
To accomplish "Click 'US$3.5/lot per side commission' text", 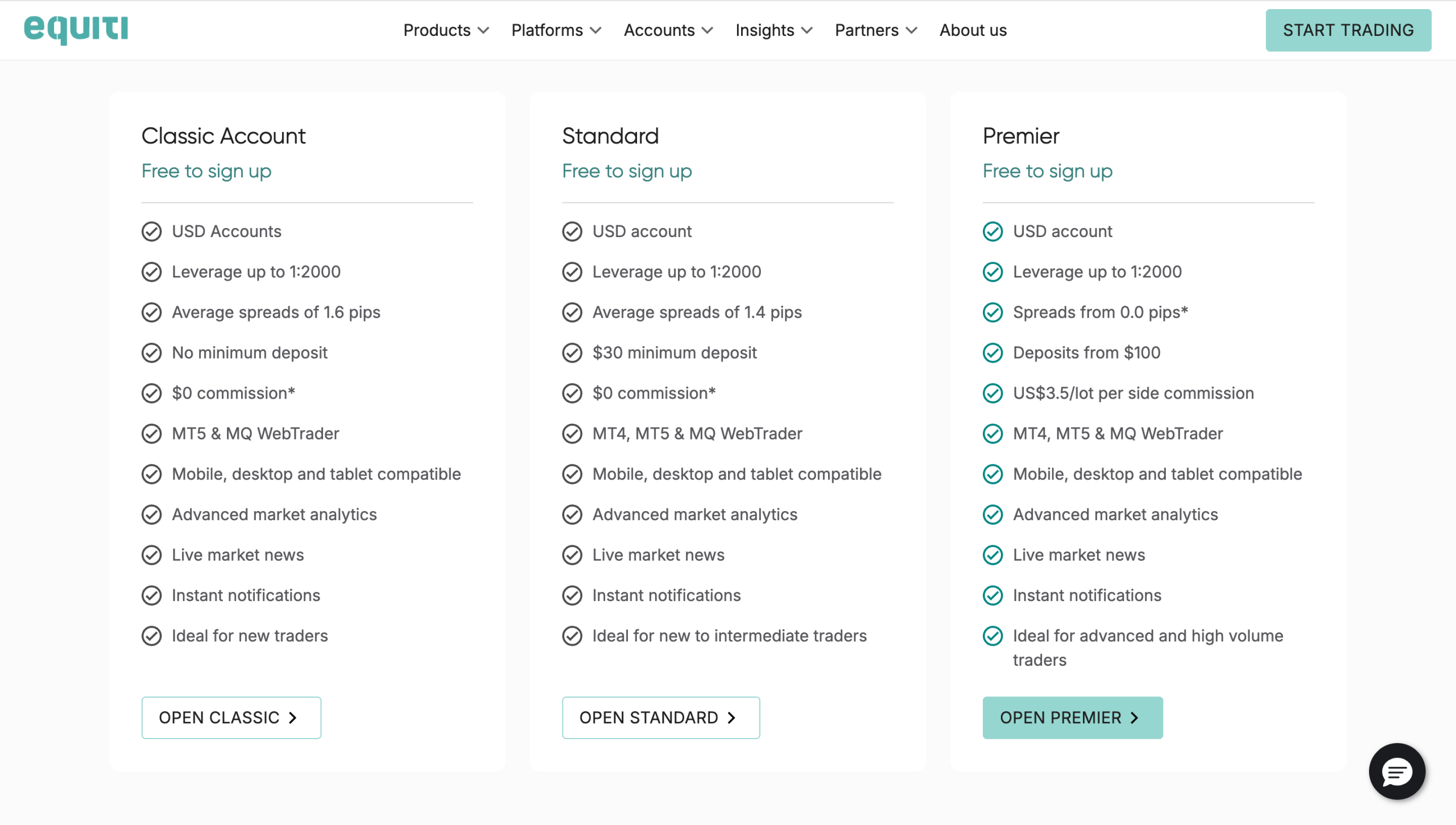I will tap(1134, 393).
